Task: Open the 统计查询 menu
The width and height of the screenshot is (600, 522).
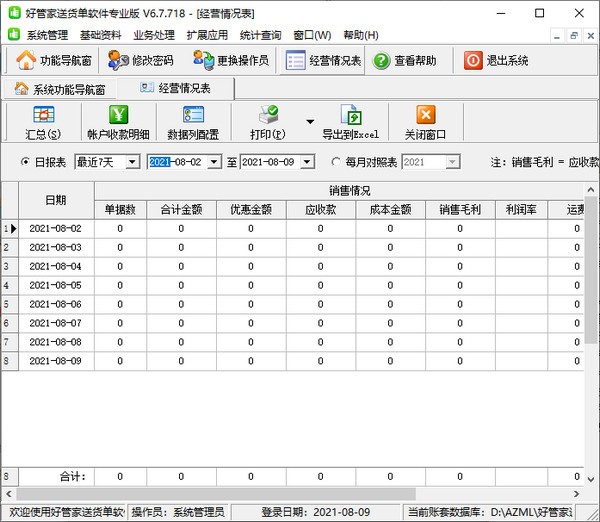Action: [x=261, y=35]
